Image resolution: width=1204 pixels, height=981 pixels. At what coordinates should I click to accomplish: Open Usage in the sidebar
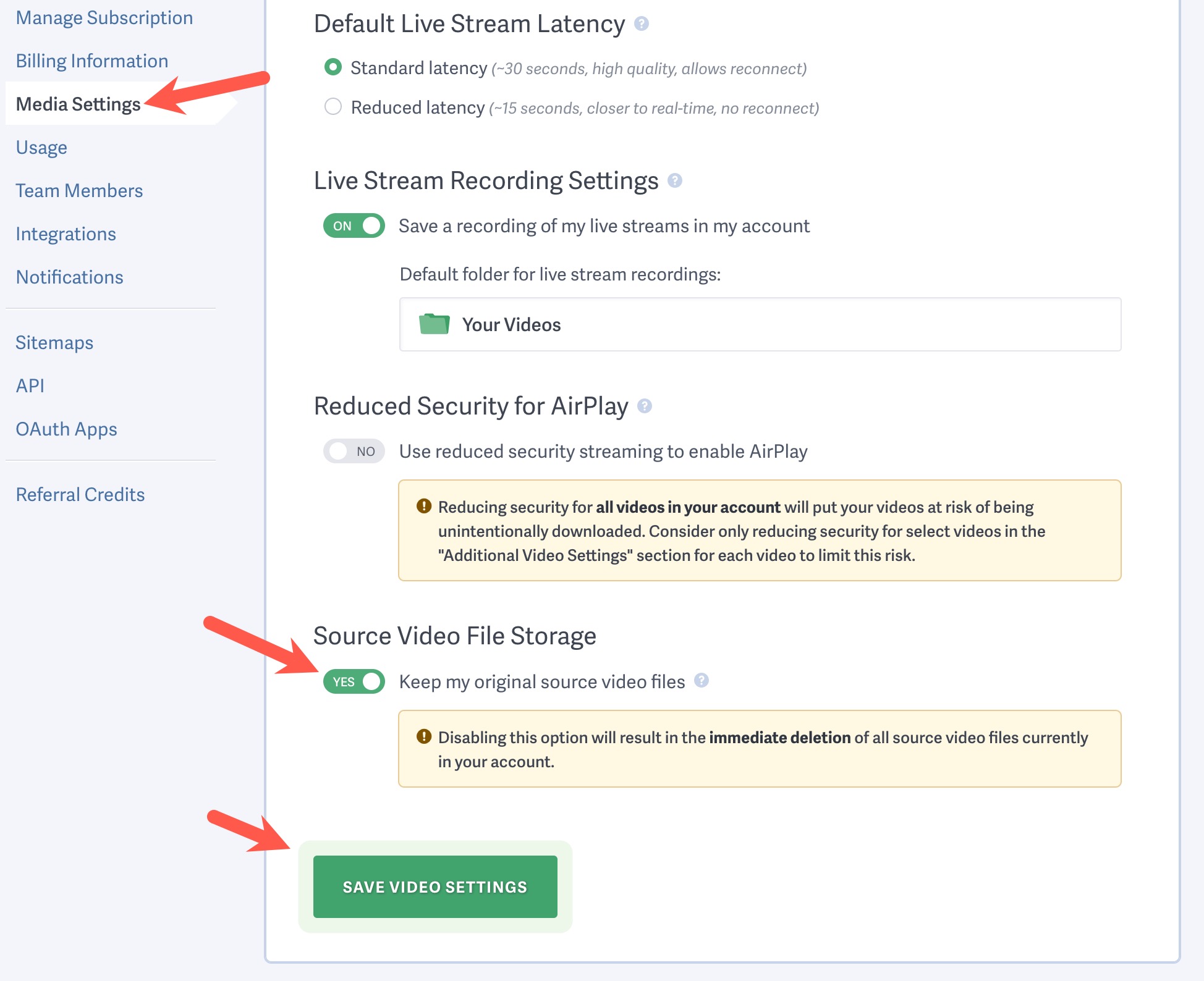[x=41, y=148]
